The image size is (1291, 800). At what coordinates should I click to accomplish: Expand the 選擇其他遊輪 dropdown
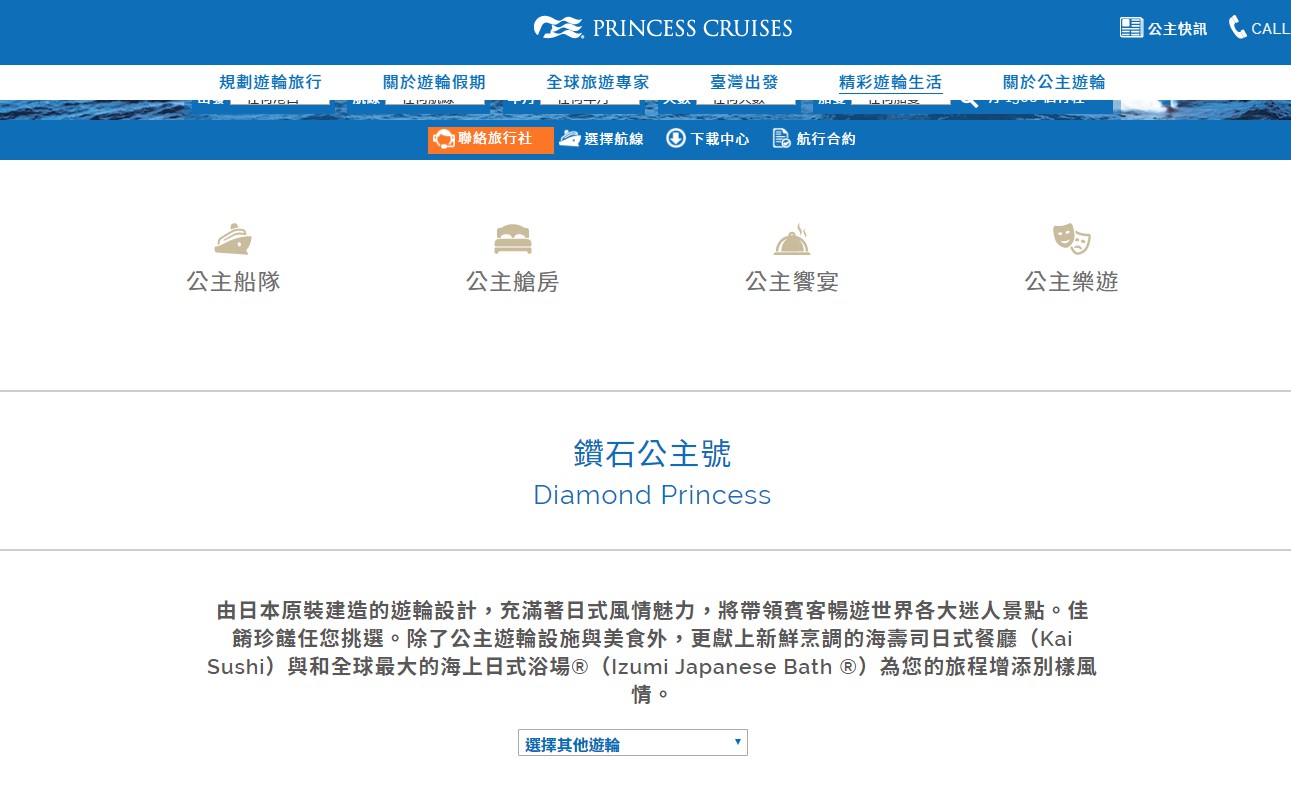[x=633, y=743]
